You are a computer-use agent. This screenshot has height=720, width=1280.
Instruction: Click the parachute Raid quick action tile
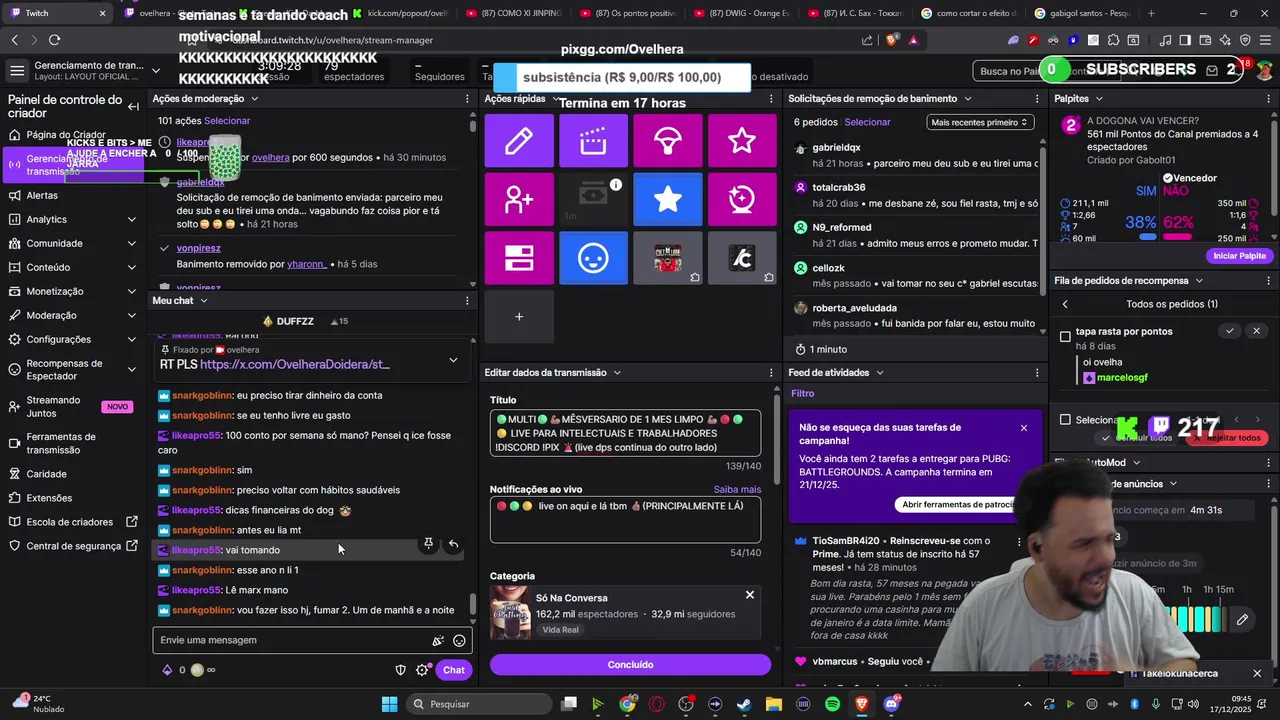[668, 141]
